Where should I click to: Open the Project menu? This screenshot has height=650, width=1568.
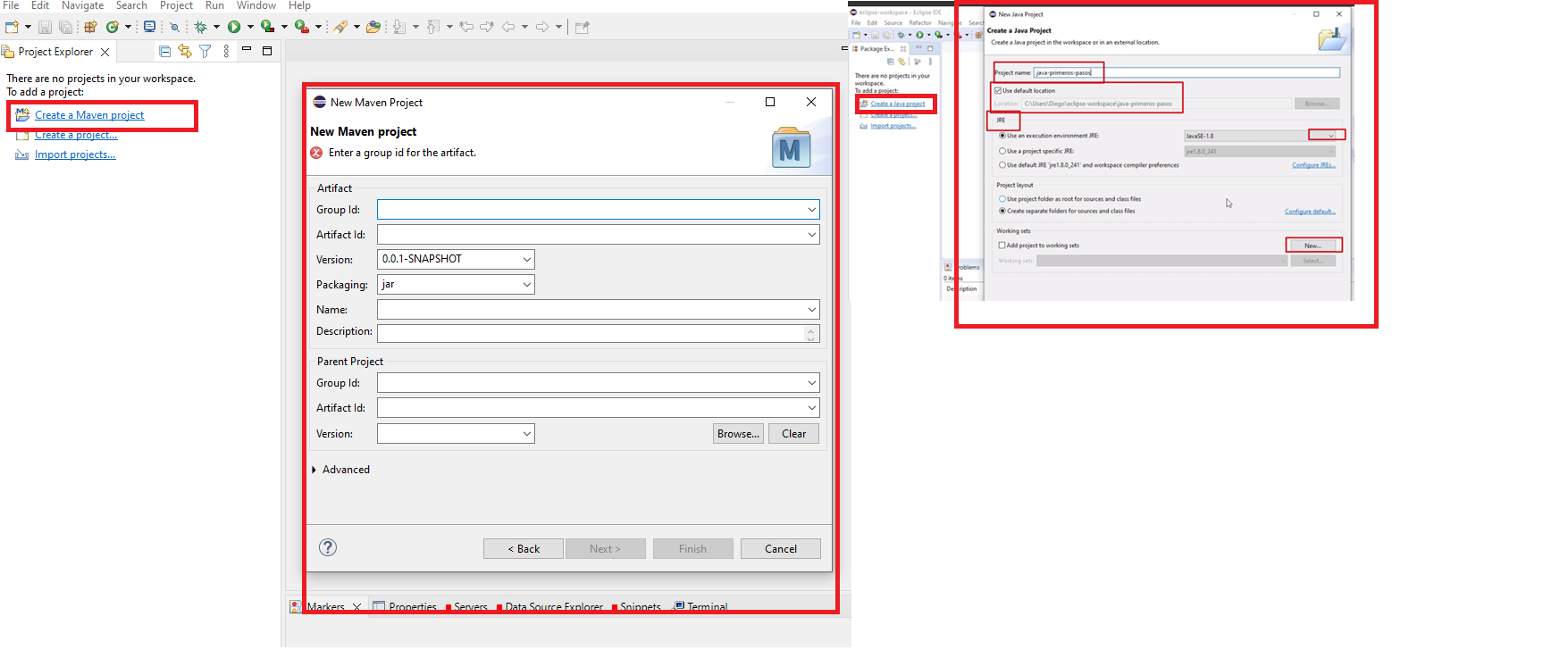tap(177, 5)
